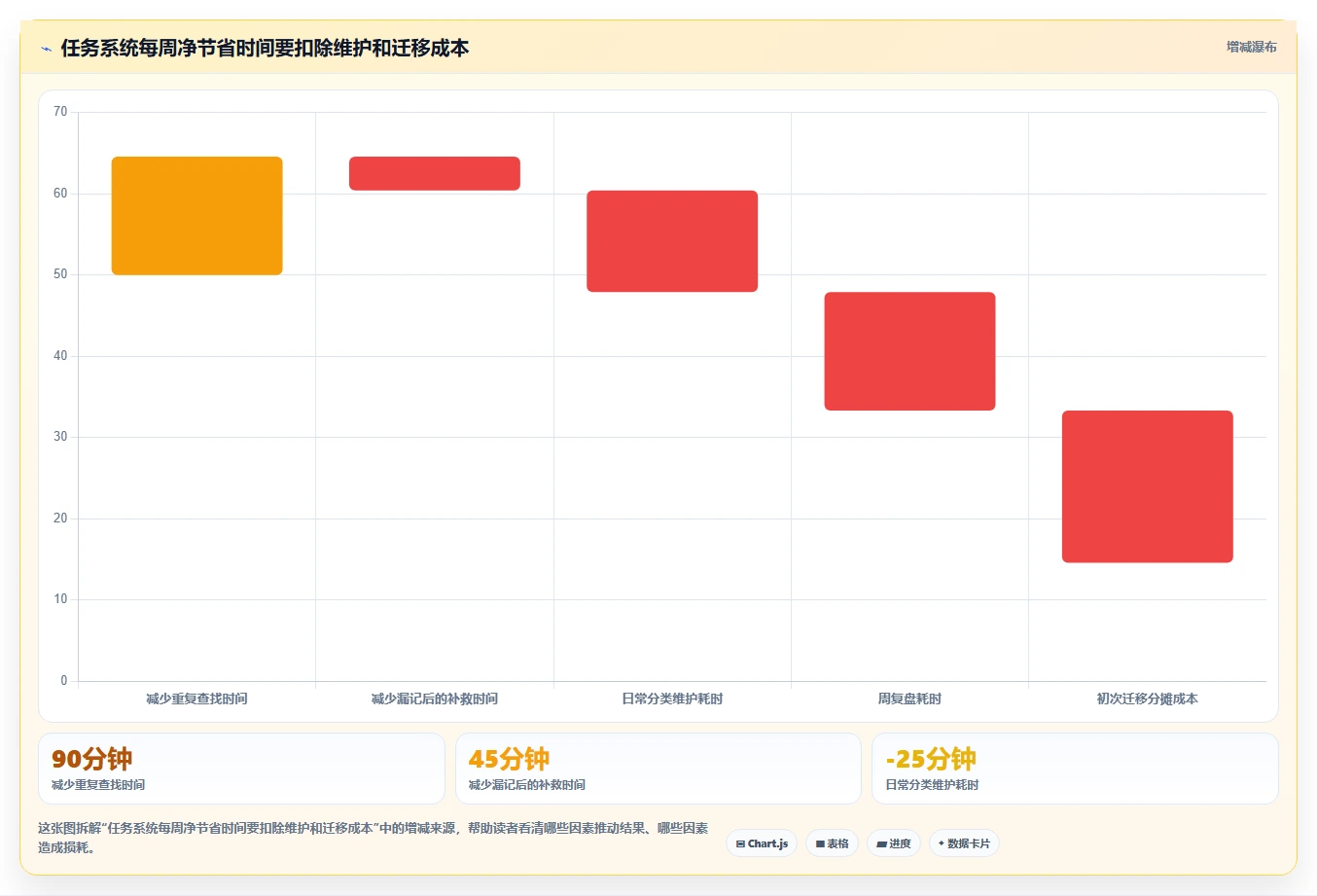Click the 数据卡片 tag chip
This screenshot has height=896, width=1317.
pyautogui.click(x=964, y=843)
